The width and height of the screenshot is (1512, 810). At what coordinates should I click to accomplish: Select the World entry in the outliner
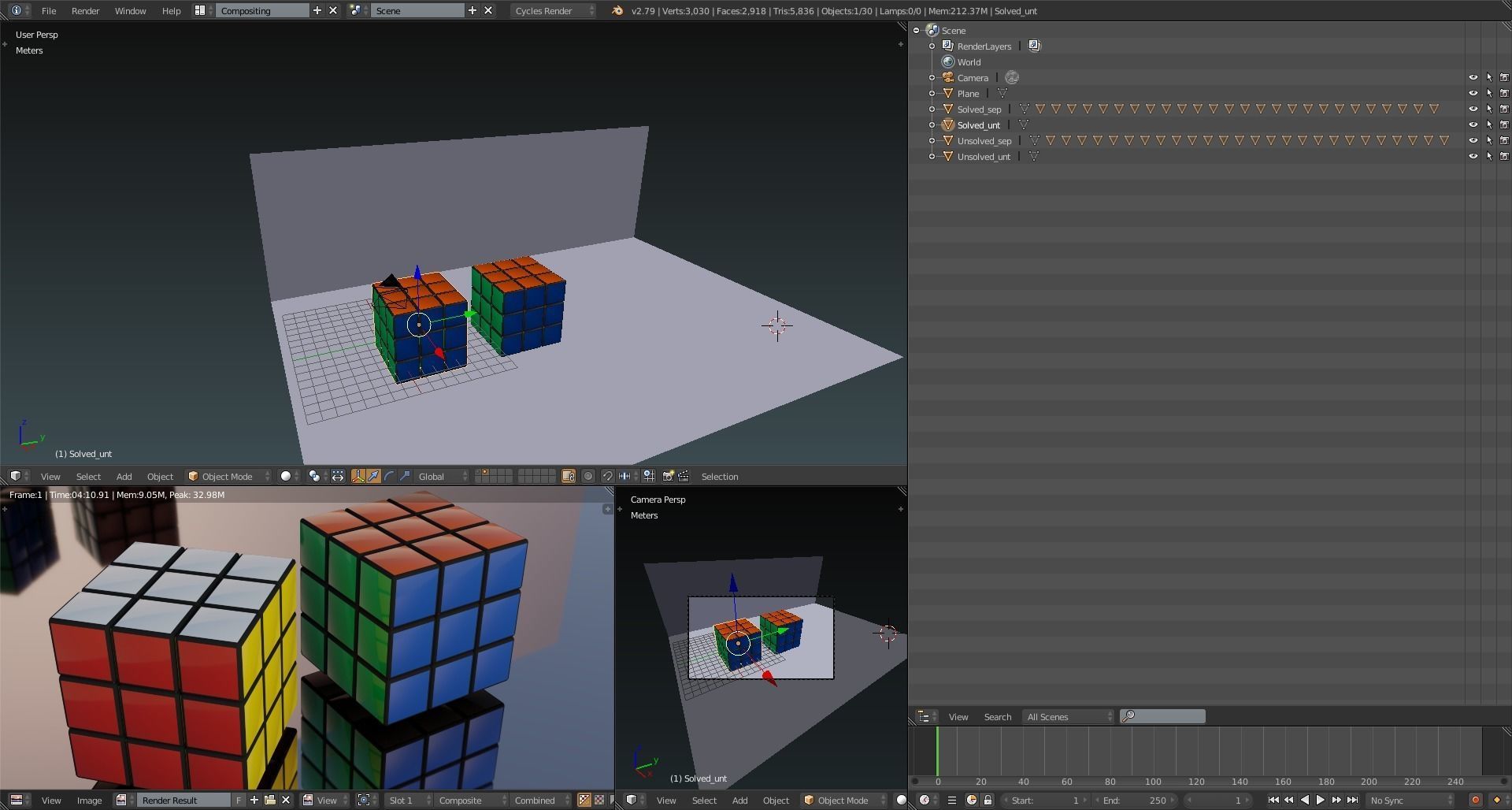click(969, 62)
